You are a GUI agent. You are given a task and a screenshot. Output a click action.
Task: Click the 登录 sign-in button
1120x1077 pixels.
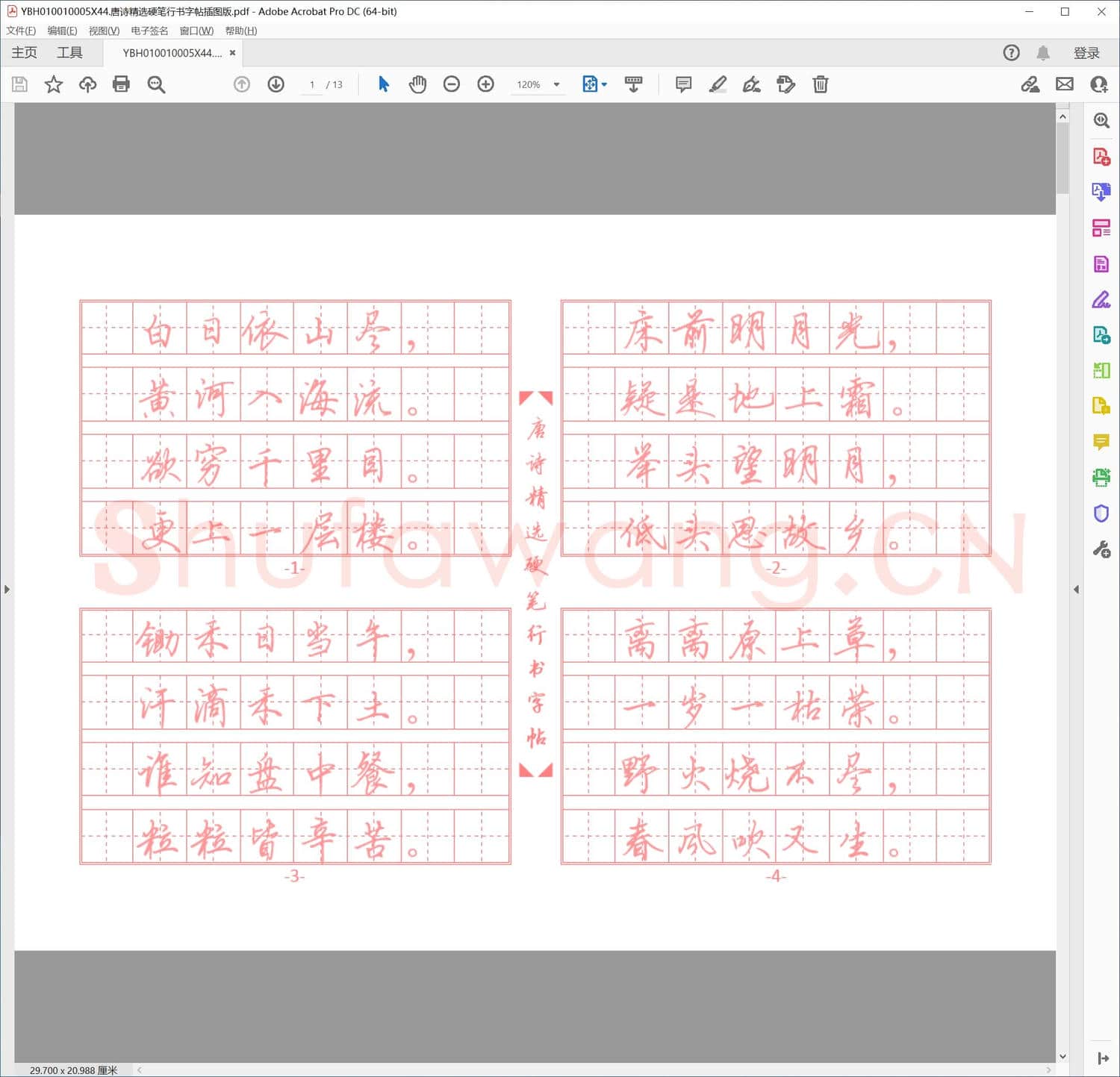pos(1086,53)
